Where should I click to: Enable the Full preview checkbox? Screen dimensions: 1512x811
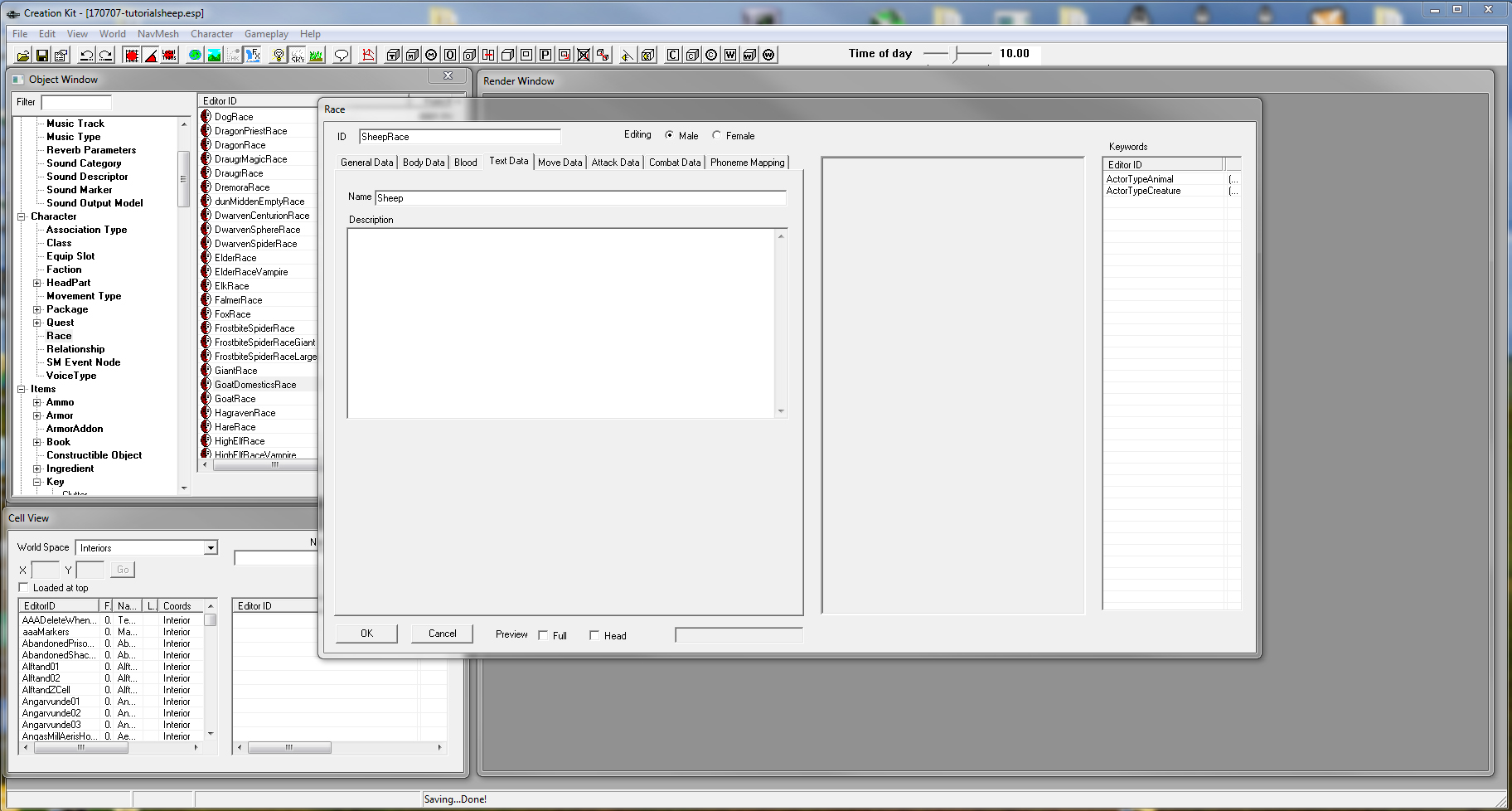543,635
